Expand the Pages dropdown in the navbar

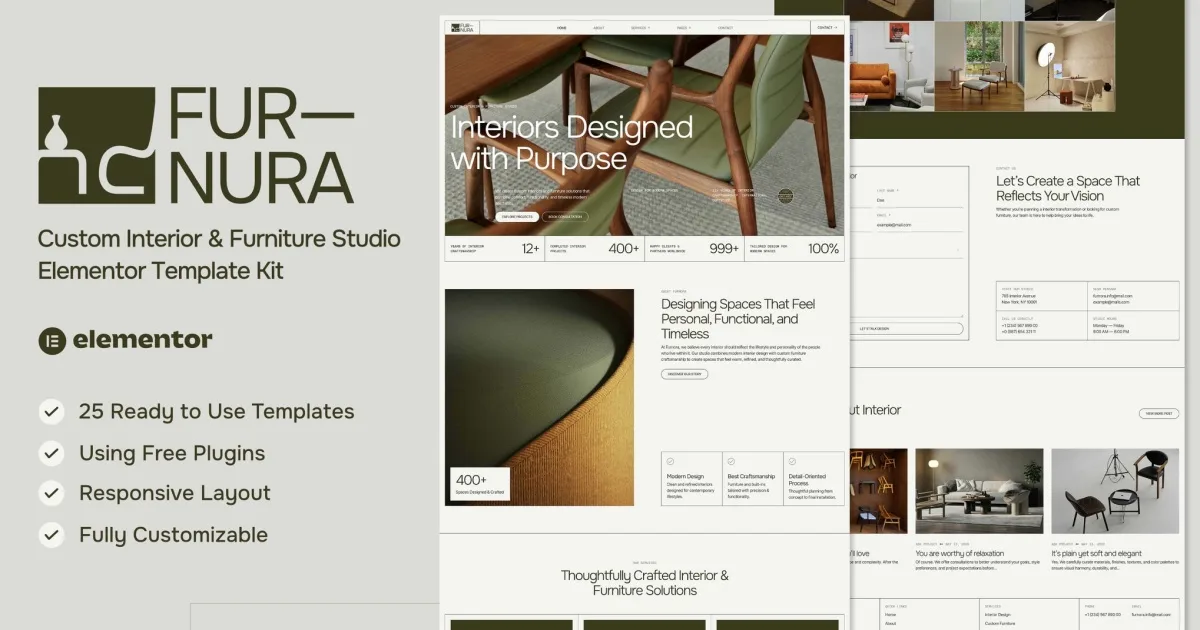(683, 28)
